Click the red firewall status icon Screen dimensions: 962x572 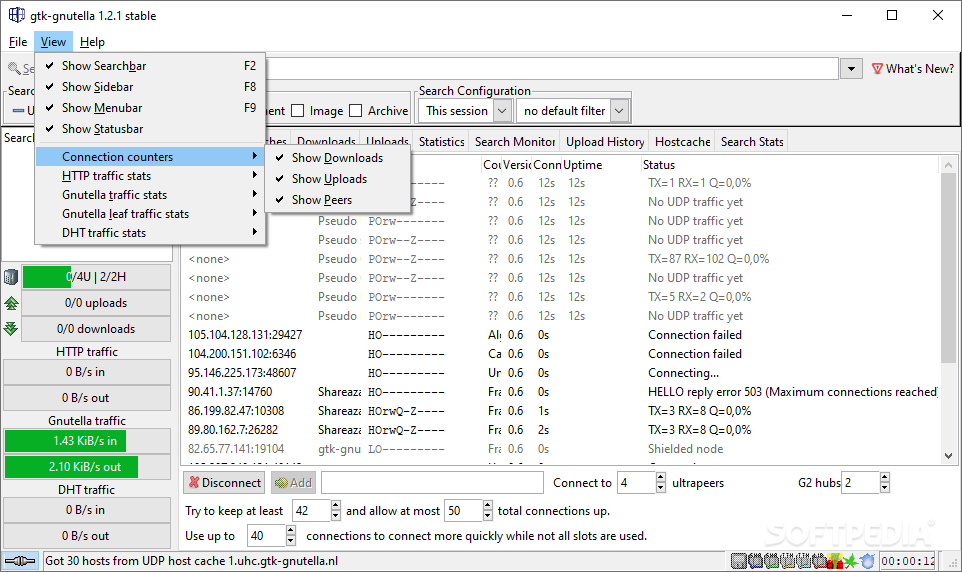click(835, 561)
